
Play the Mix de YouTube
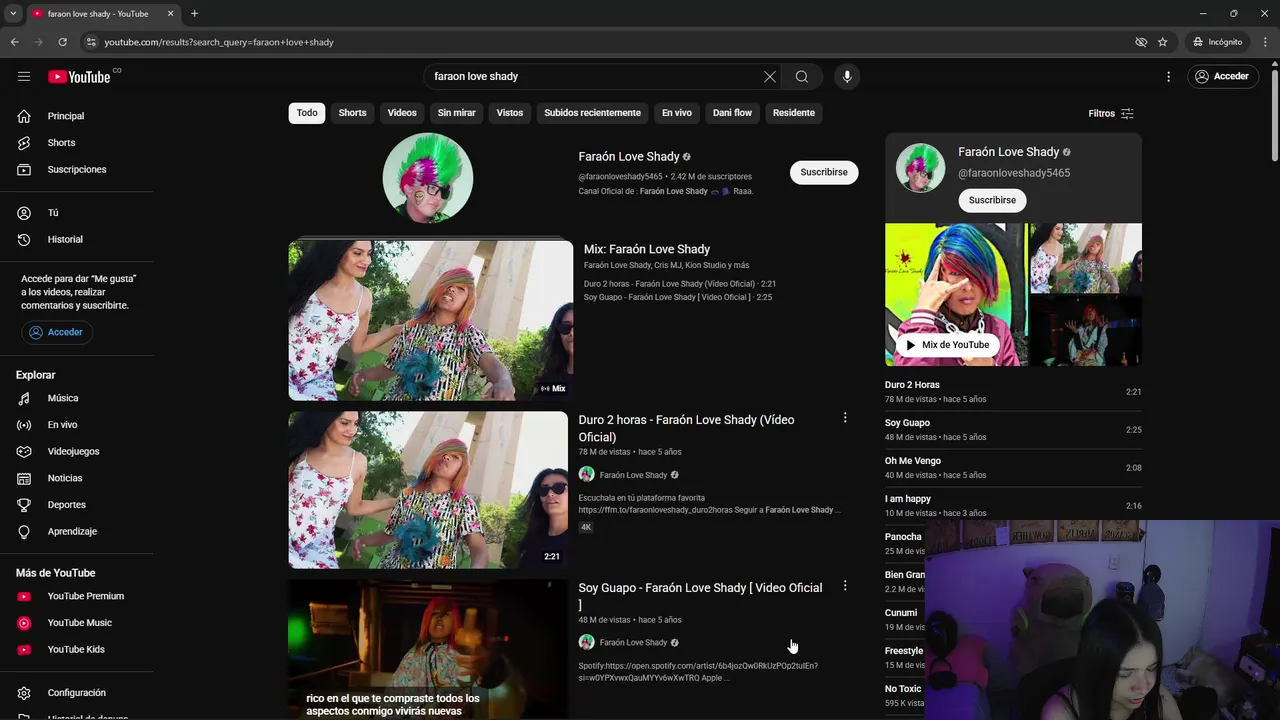[x=947, y=345]
